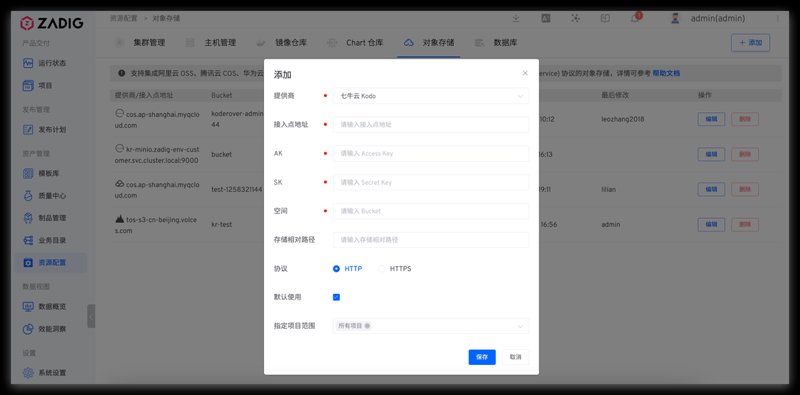Click 保存 to save the storage
The width and height of the screenshot is (800, 395).
482,357
